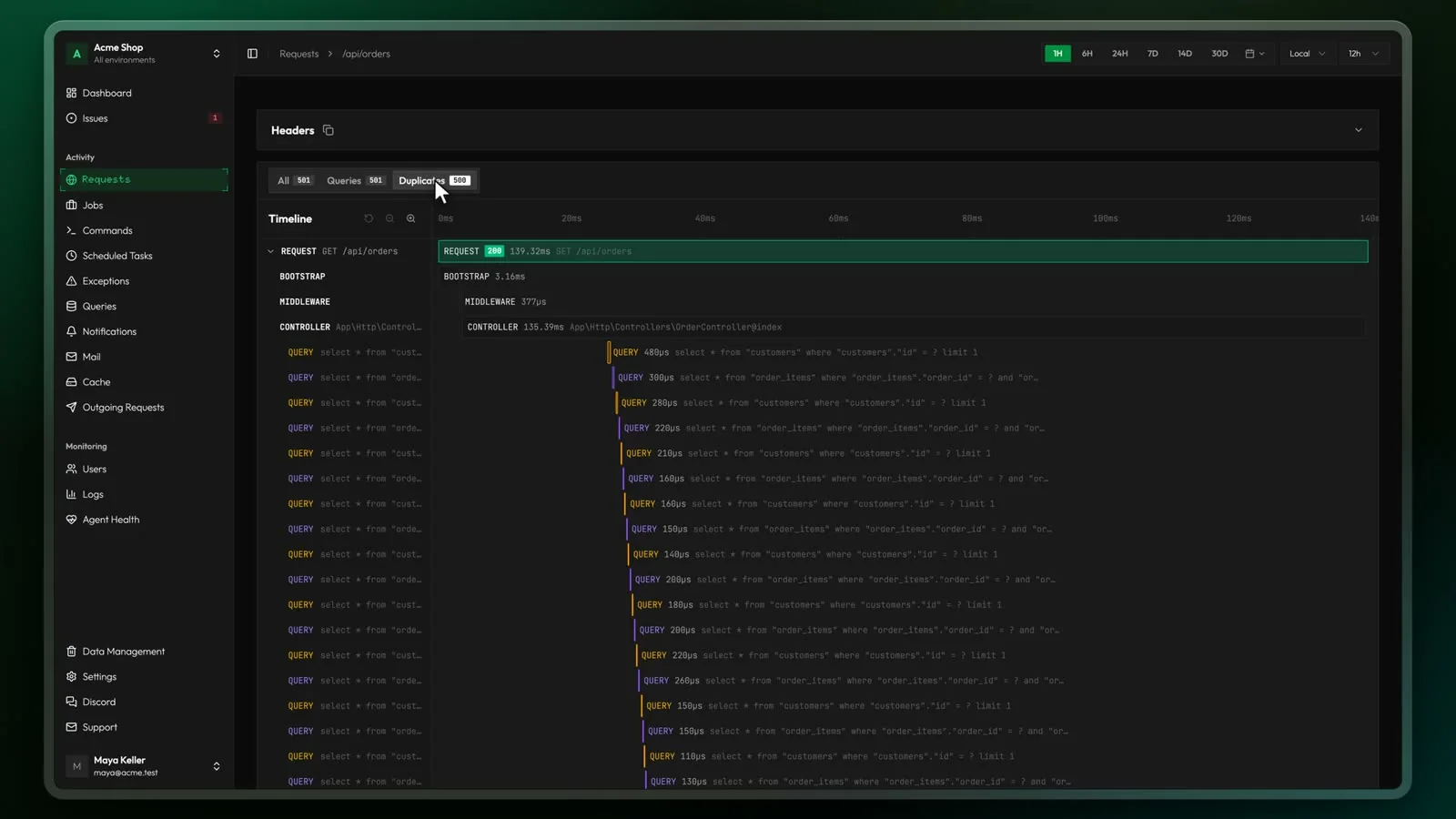
Task: Click the Mail envelope icon
Action: (x=71, y=357)
